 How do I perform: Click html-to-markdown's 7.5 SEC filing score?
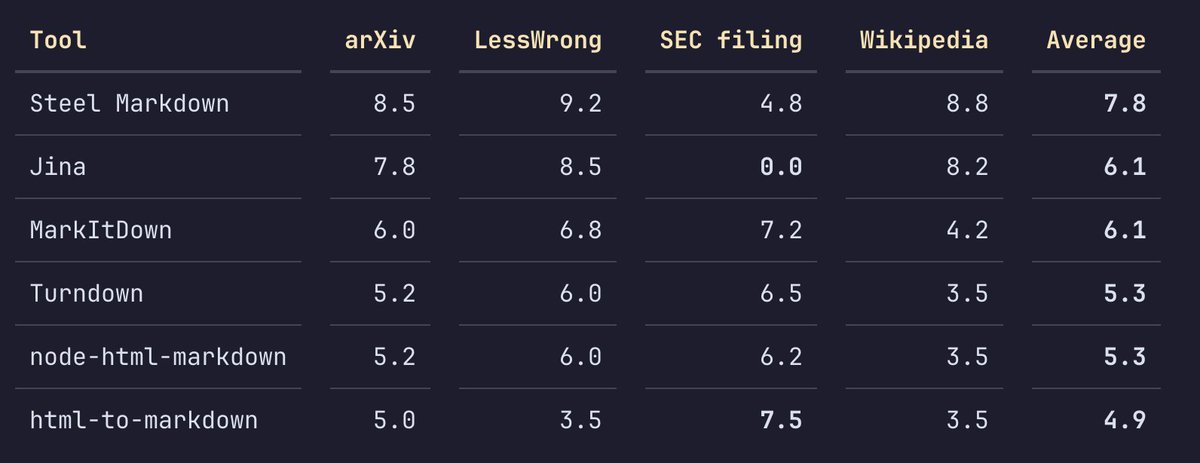coord(781,420)
